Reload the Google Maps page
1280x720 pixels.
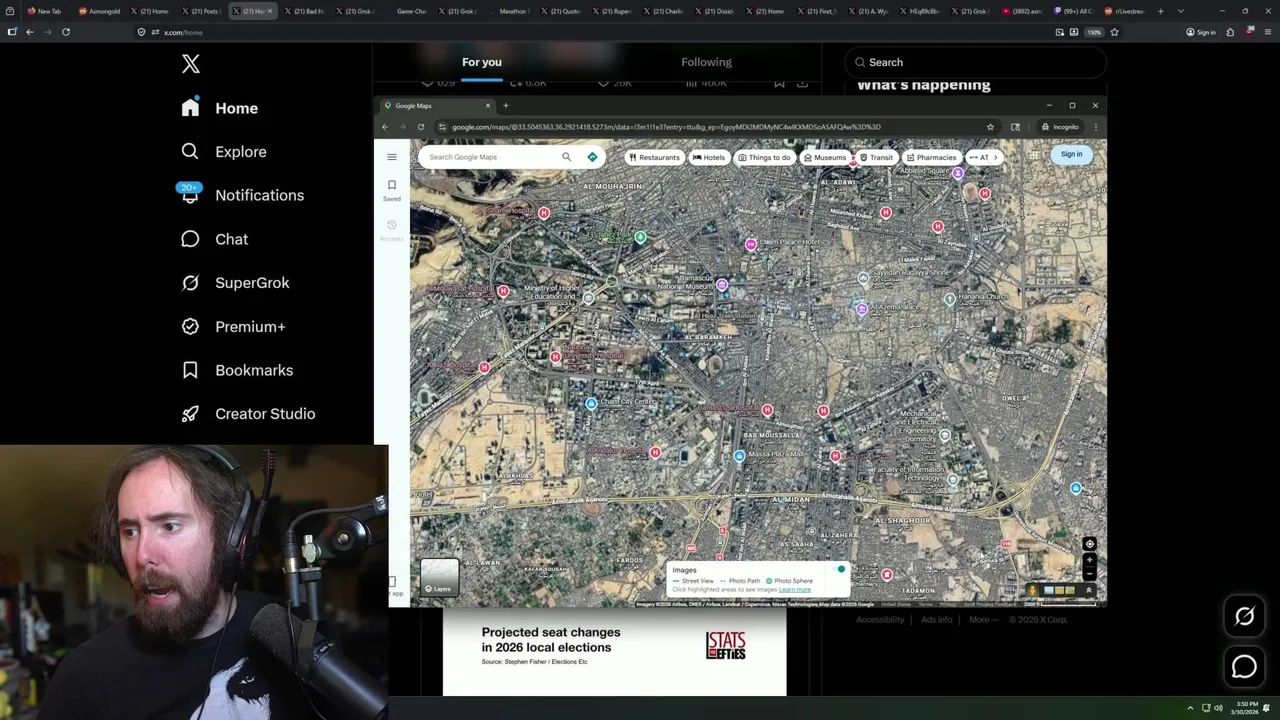[421, 127]
